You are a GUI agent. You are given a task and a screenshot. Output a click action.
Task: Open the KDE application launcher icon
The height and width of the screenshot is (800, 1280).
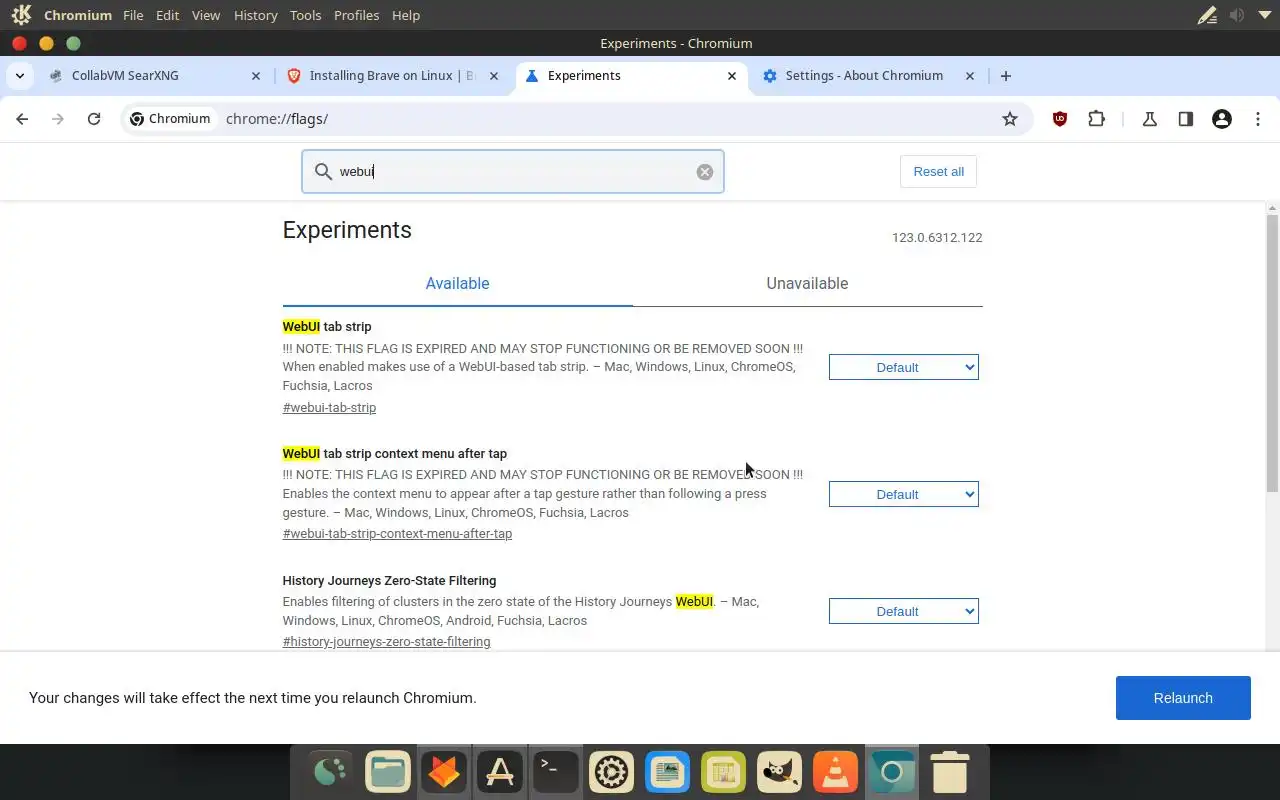pyautogui.click(x=21, y=15)
